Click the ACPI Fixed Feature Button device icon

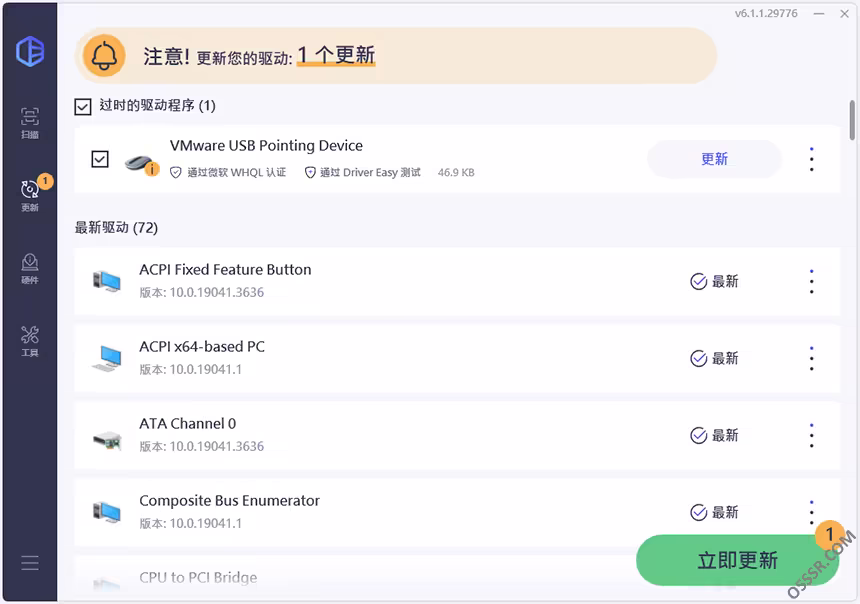click(x=106, y=281)
